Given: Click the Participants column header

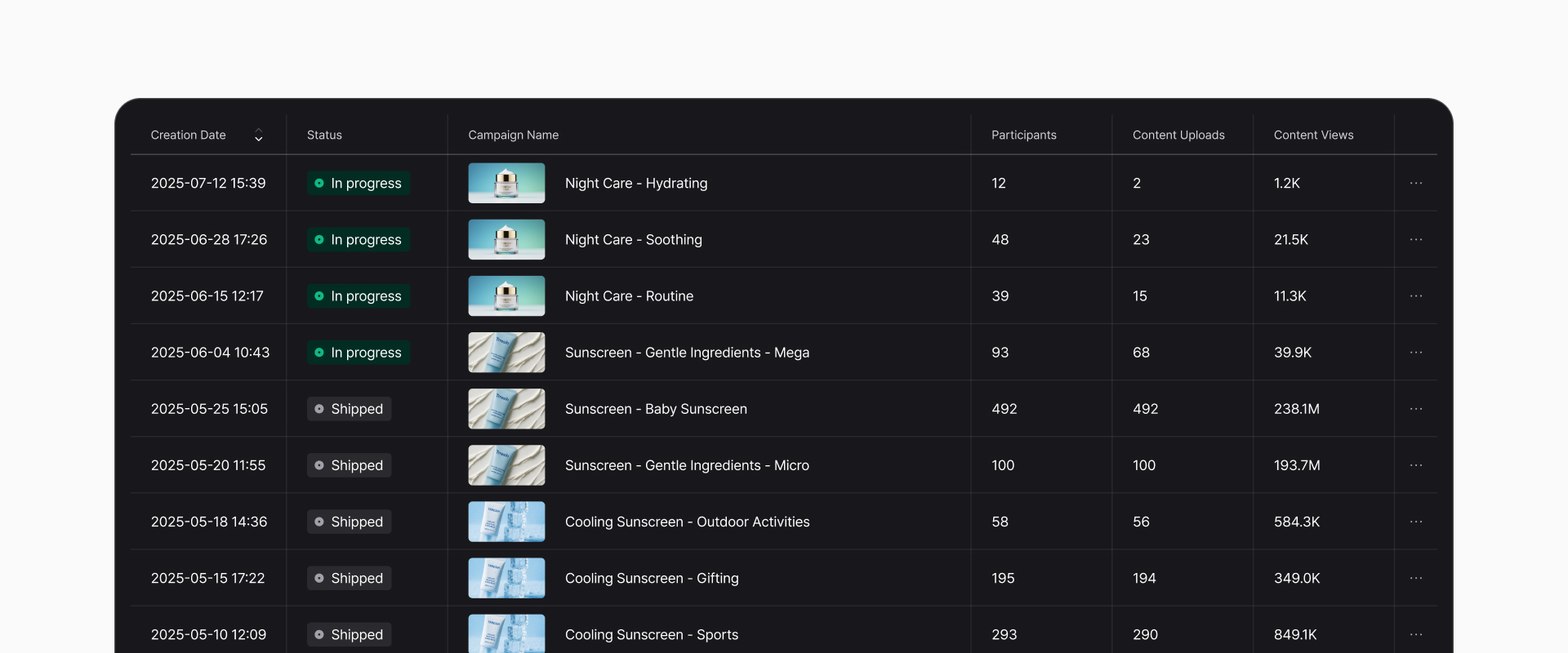Looking at the screenshot, I should pyautogui.click(x=1023, y=135).
